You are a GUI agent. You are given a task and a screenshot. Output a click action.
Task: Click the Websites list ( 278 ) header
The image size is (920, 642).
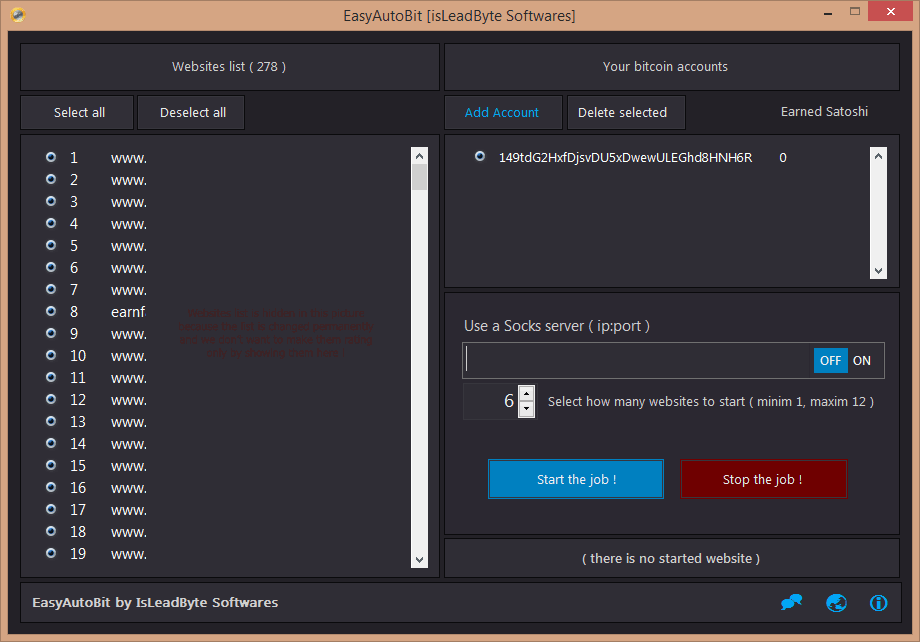pos(229,67)
